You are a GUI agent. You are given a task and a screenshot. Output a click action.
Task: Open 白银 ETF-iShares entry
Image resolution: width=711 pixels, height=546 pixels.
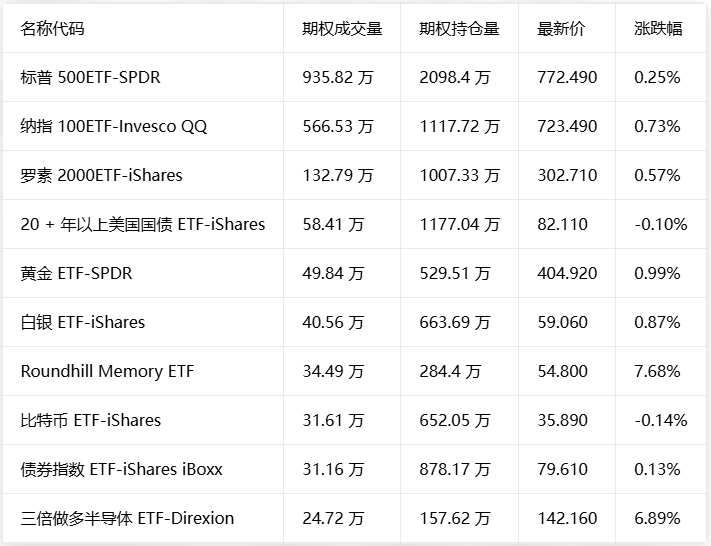tap(354, 322)
